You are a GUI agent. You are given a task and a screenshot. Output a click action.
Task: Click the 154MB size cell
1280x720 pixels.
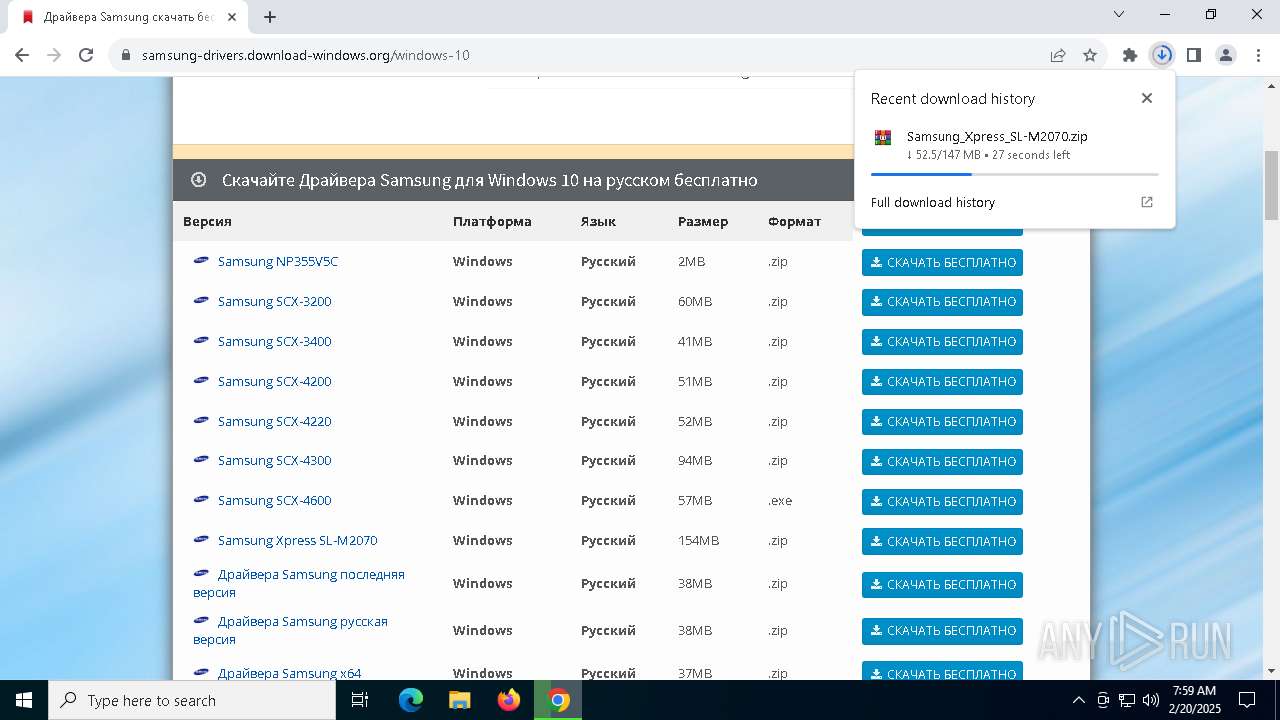698,540
